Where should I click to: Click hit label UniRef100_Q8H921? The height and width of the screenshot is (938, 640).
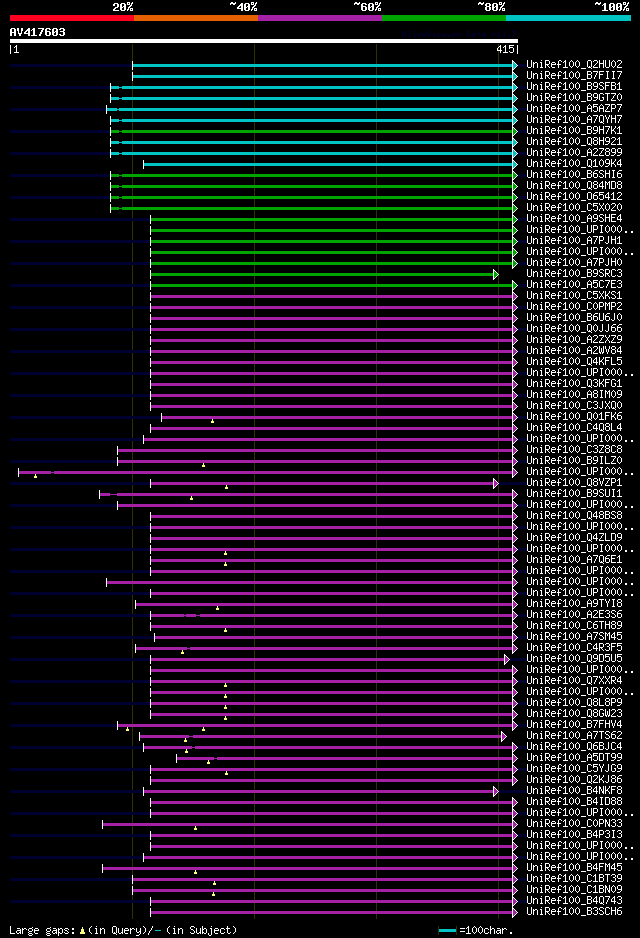[x=574, y=141]
